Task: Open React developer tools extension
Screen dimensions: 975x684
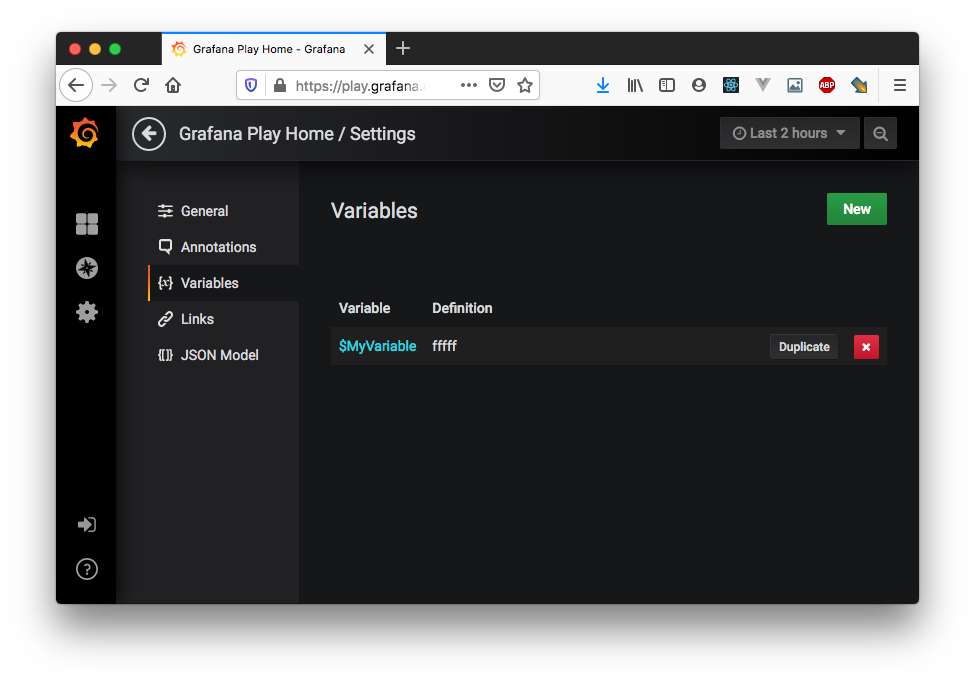Action: [731, 85]
